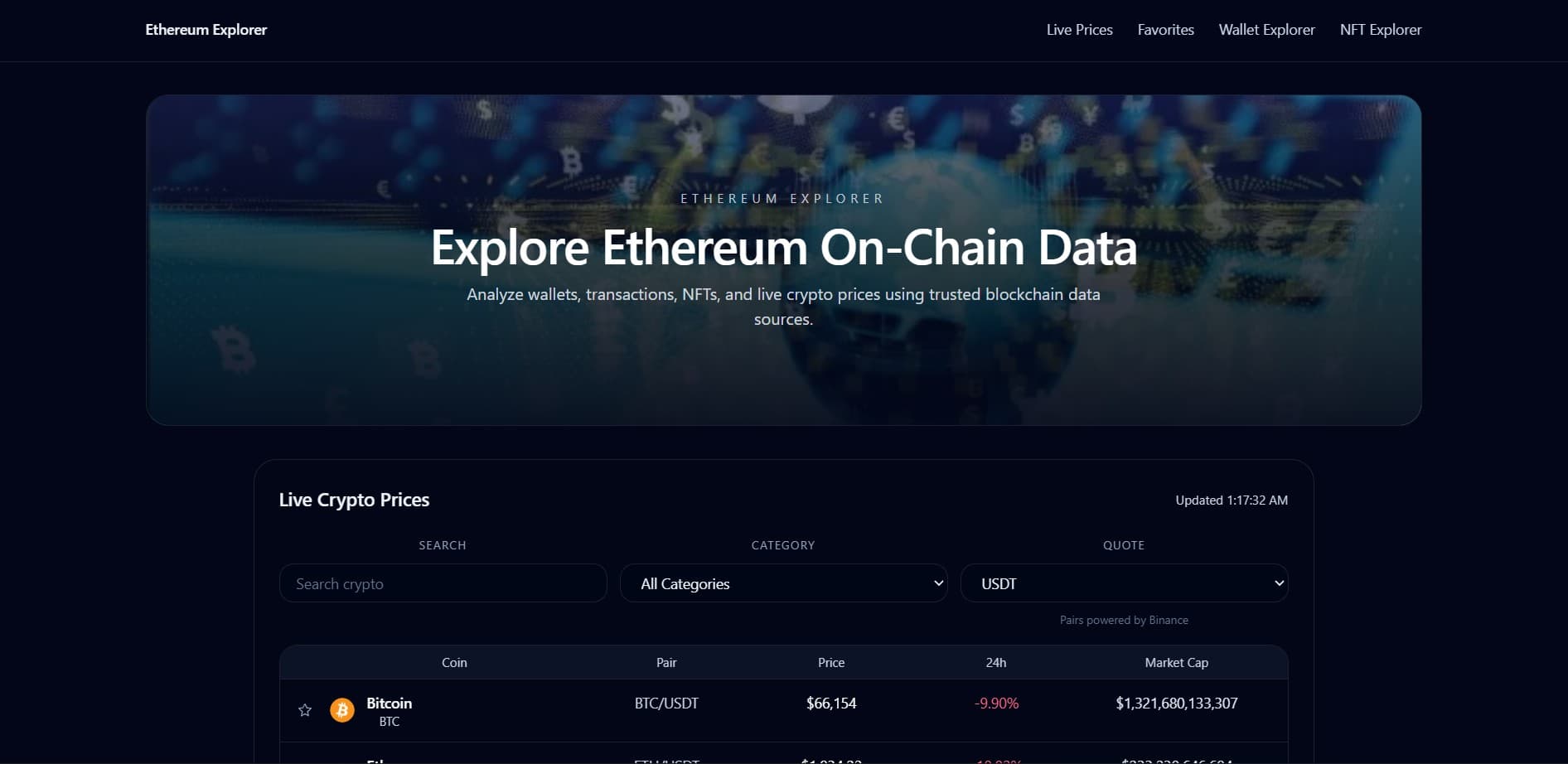Screen dimensions: 1568x764
Task: Sort table by Market Cap
Action: click(1176, 663)
